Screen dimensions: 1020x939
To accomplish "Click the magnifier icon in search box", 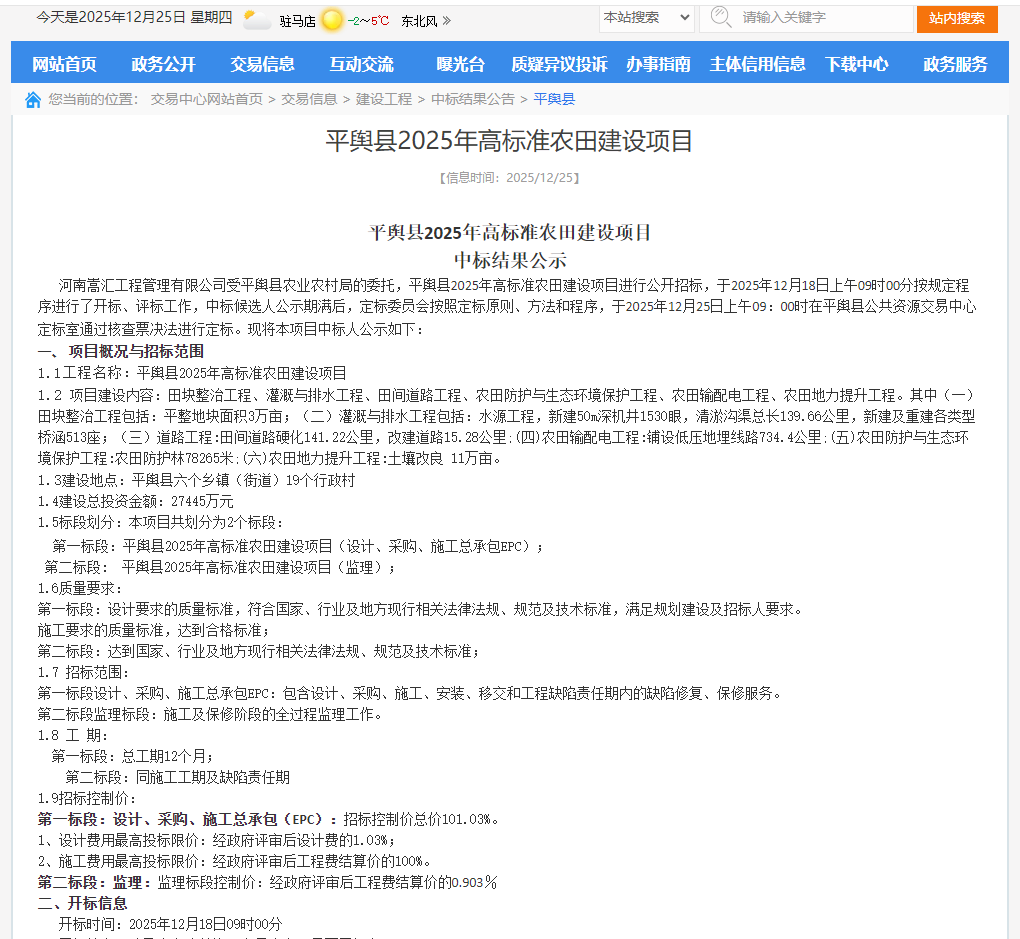I will [x=720, y=18].
